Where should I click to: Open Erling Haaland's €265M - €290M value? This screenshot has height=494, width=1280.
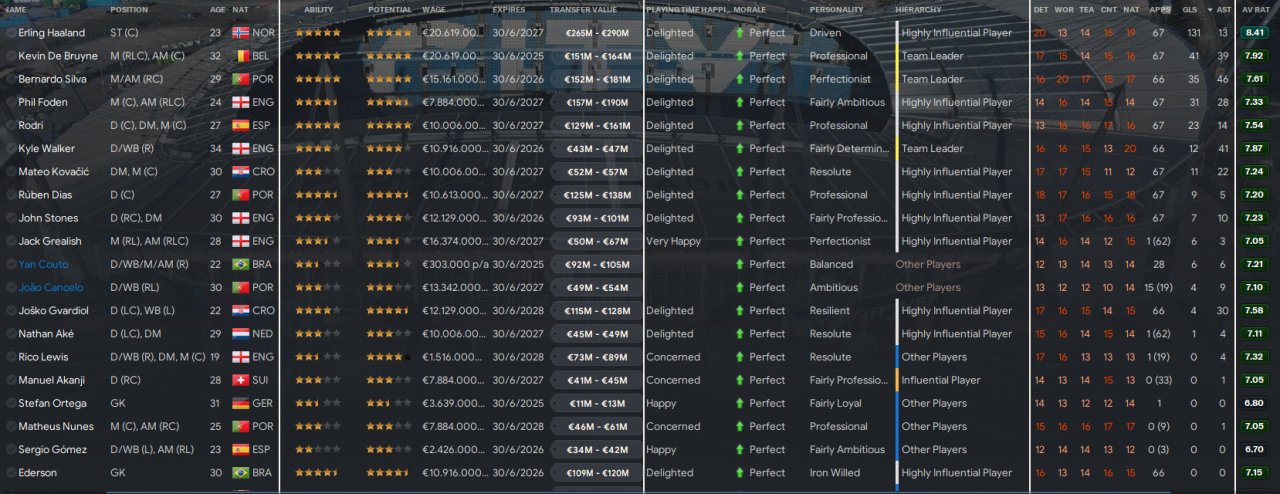pyautogui.click(x=598, y=33)
